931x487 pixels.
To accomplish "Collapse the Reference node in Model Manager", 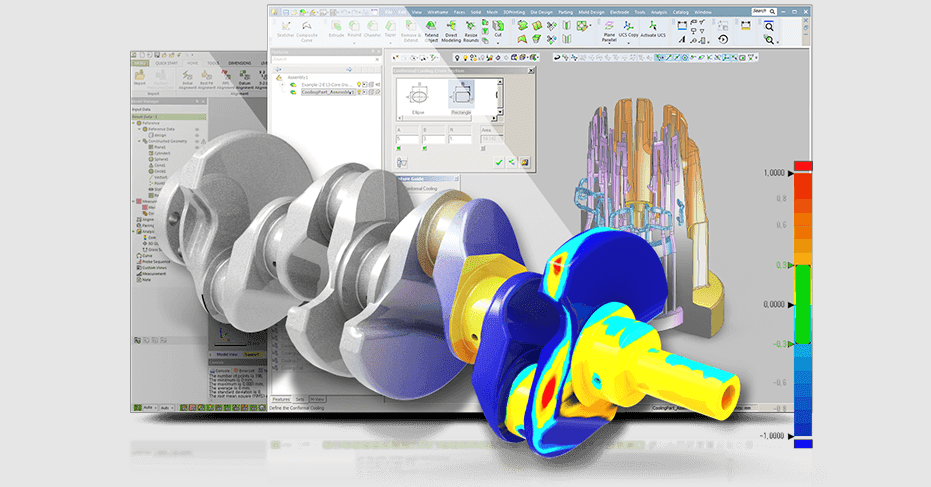I will pyautogui.click(x=134, y=123).
